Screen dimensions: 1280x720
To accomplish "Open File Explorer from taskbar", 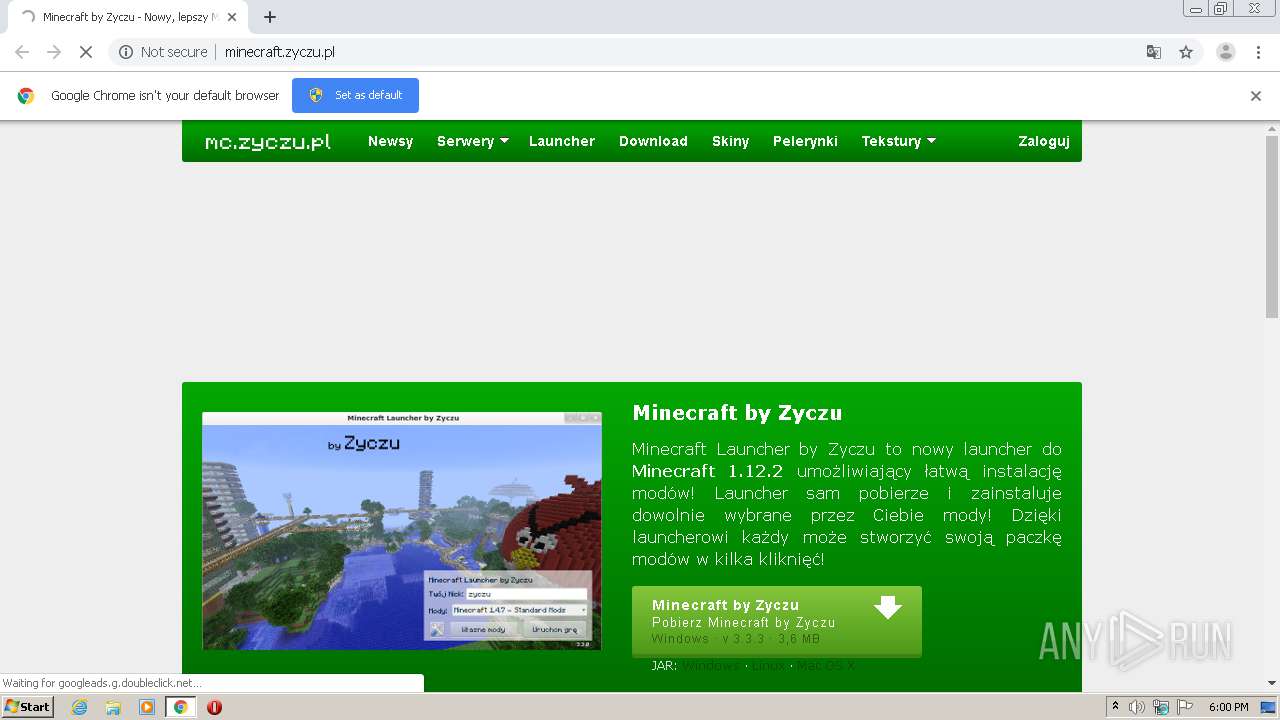I will (113, 707).
